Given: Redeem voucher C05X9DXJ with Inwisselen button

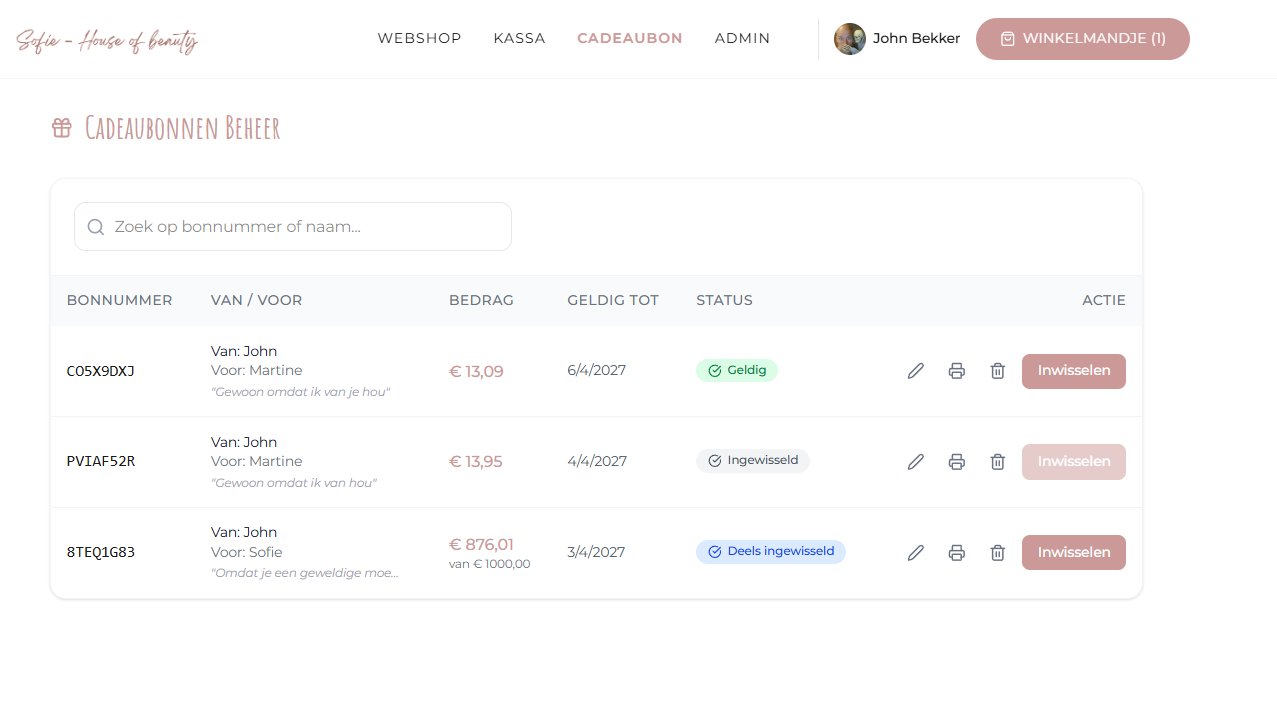Looking at the screenshot, I should [x=1073, y=371].
